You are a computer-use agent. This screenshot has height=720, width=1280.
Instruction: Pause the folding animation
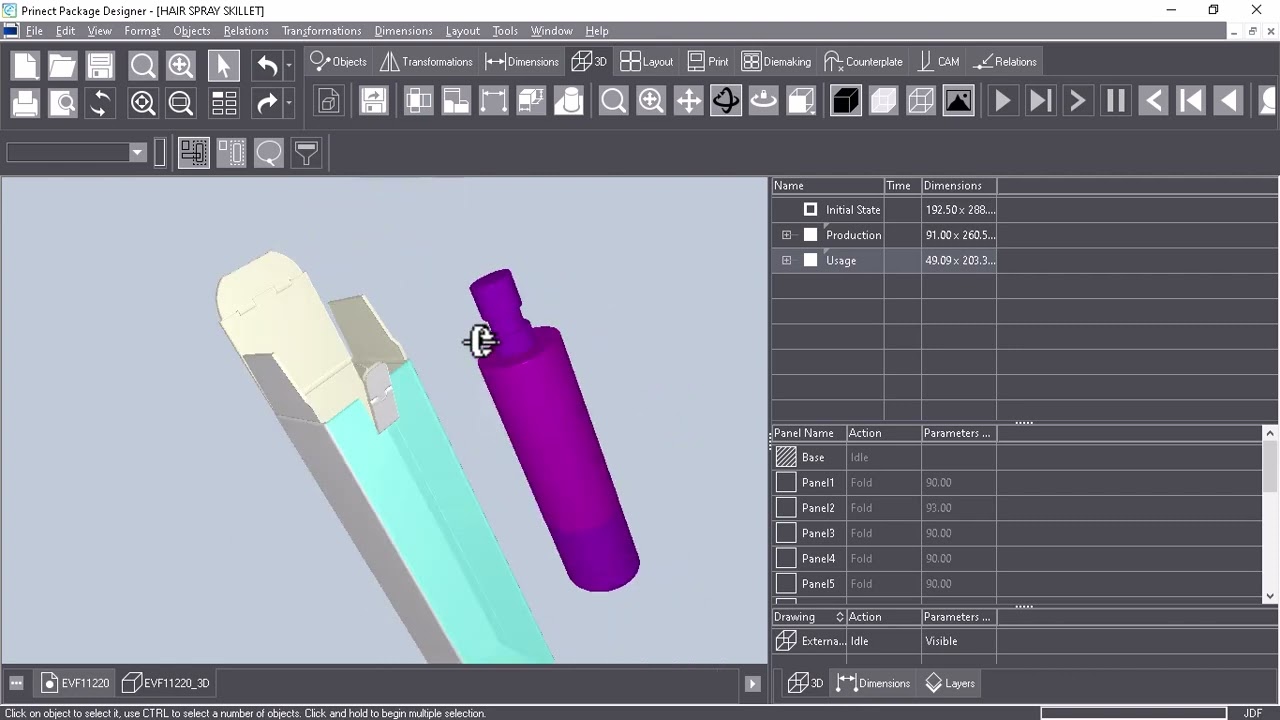coord(1115,101)
